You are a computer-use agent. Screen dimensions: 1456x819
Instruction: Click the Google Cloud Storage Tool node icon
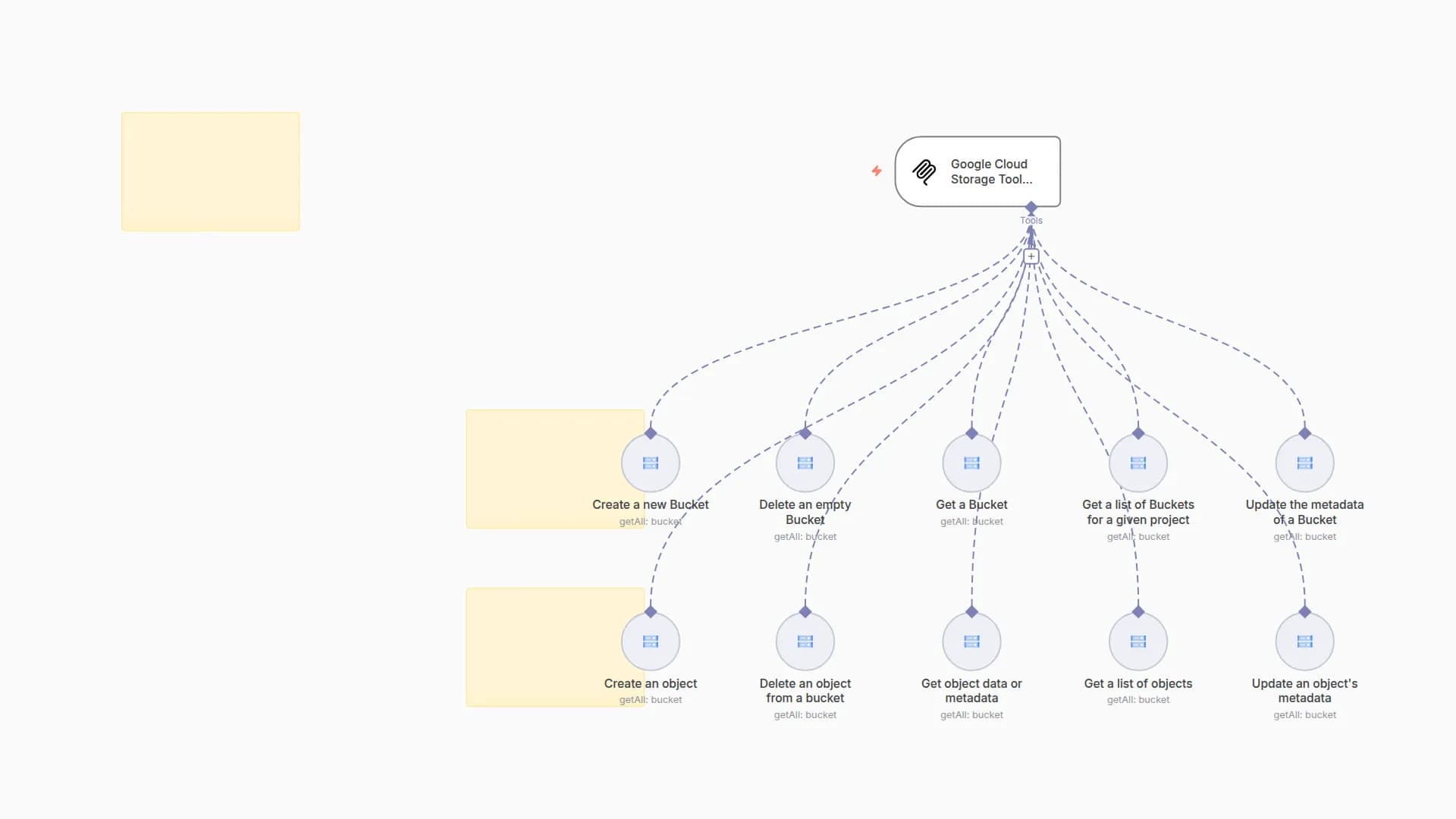pos(924,172)
